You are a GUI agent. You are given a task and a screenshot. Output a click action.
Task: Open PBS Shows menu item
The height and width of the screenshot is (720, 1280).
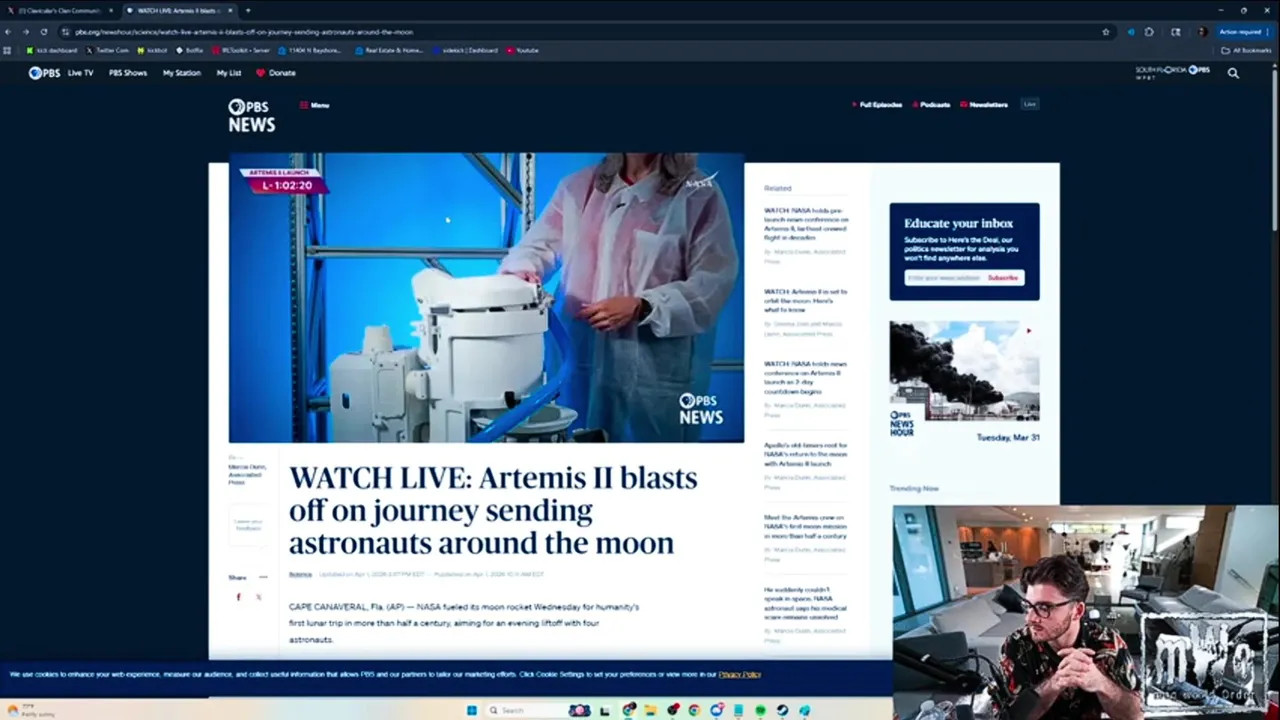pyautogui.click(x=128, y=73)
